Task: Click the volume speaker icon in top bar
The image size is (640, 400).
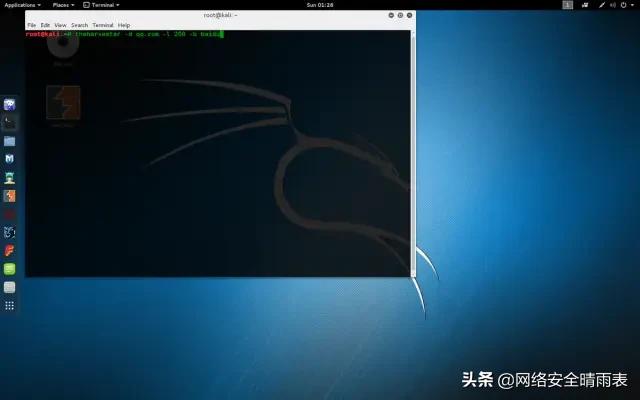Action: point(613,5)
